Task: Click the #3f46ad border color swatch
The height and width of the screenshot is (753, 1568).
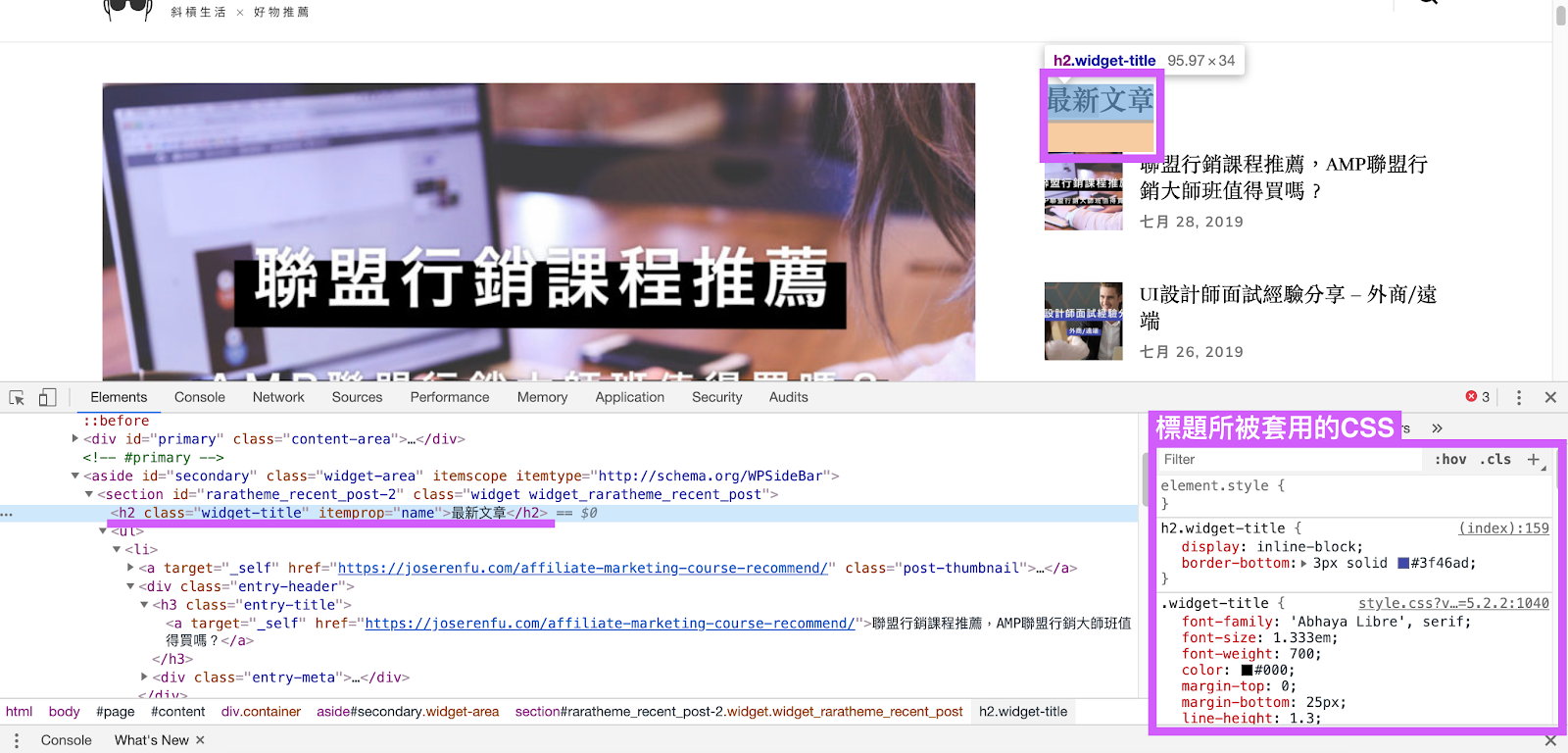Action: coord(1402,564)
